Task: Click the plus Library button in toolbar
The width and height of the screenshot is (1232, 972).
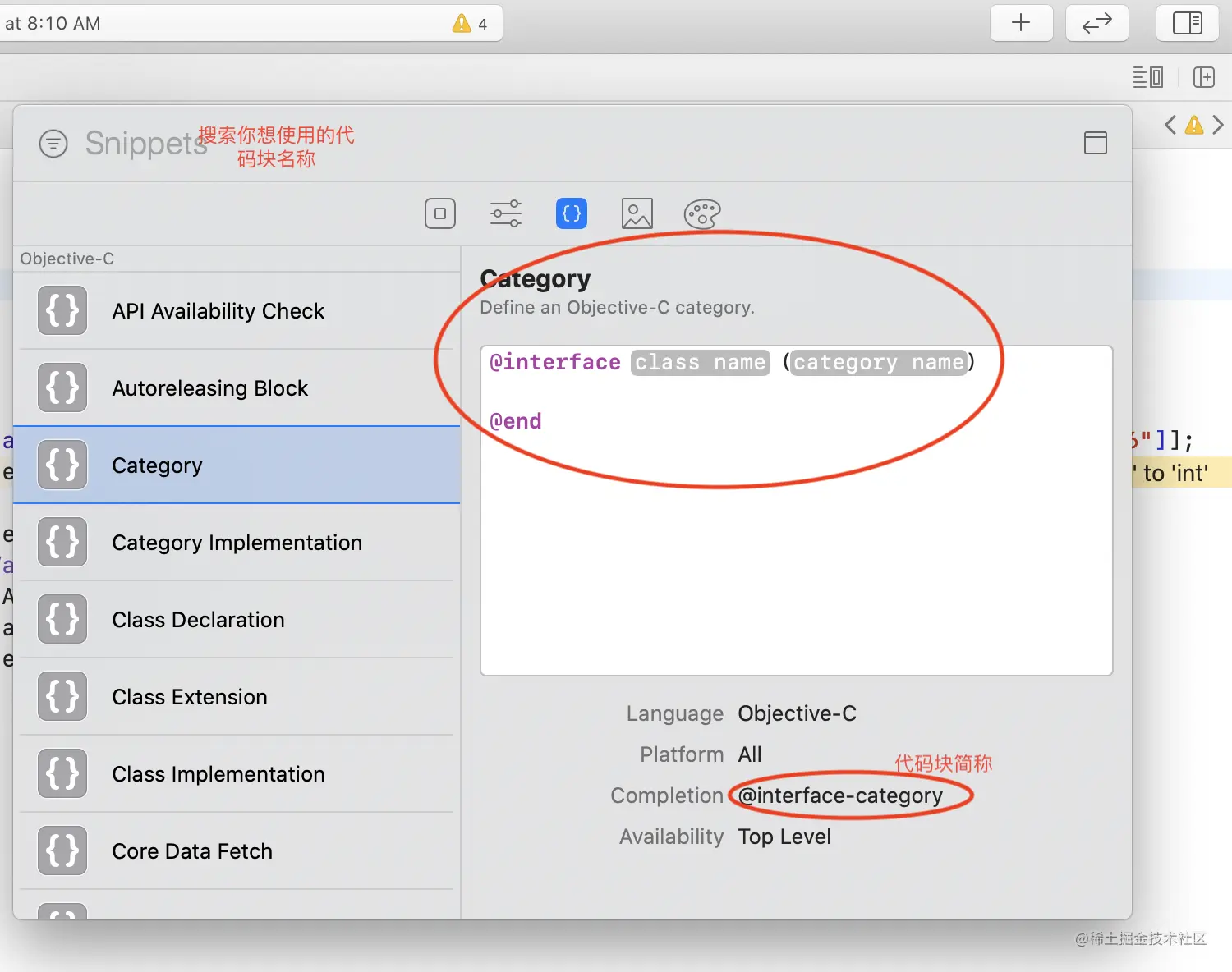Action: 1021,23
